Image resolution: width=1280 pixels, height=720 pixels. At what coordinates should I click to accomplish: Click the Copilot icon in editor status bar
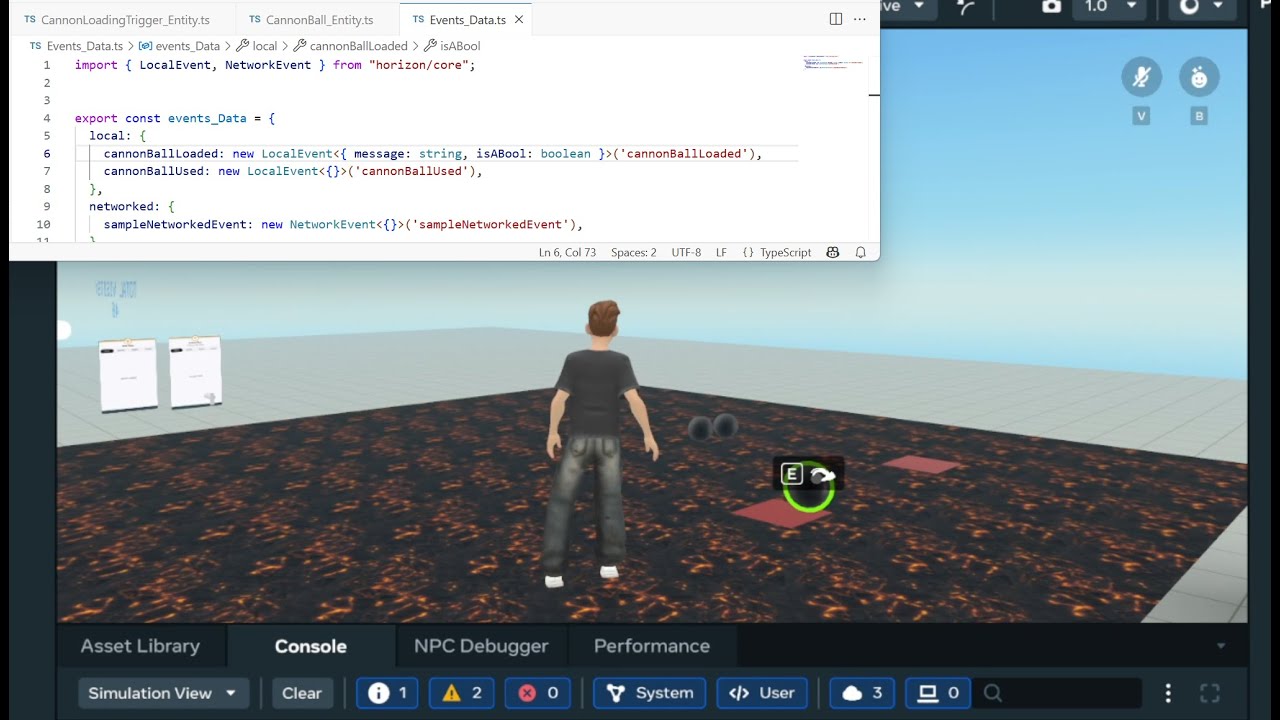833,252
